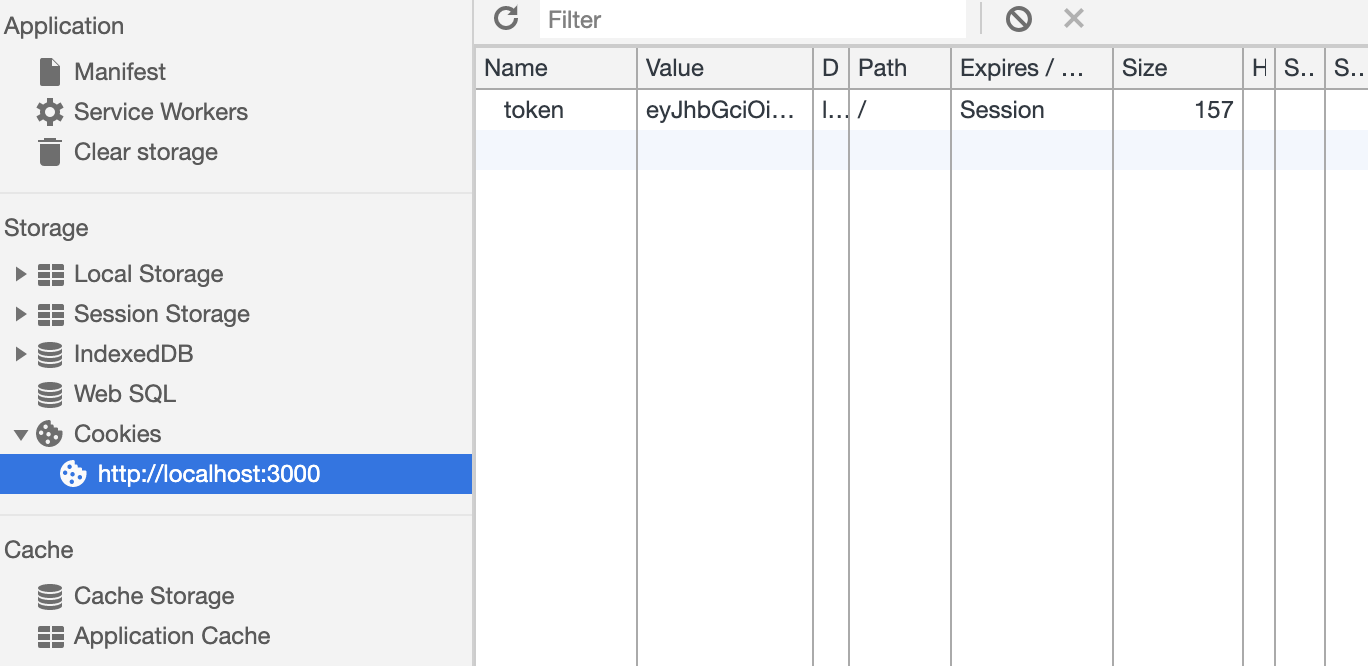Select the token cookie row
Viewport: 1368px width, 666px height.
(921, 110)
